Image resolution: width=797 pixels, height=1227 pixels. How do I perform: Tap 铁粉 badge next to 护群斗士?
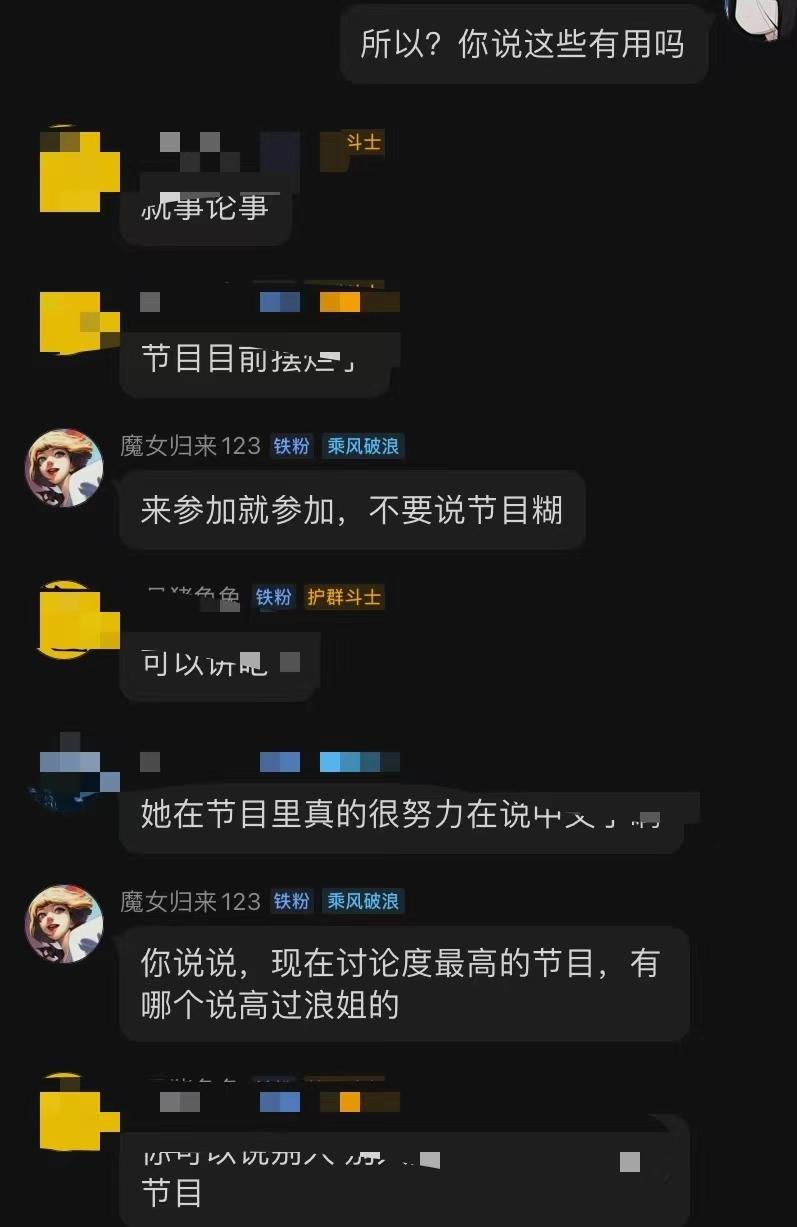pyautogui.click(x=274, y=597)
